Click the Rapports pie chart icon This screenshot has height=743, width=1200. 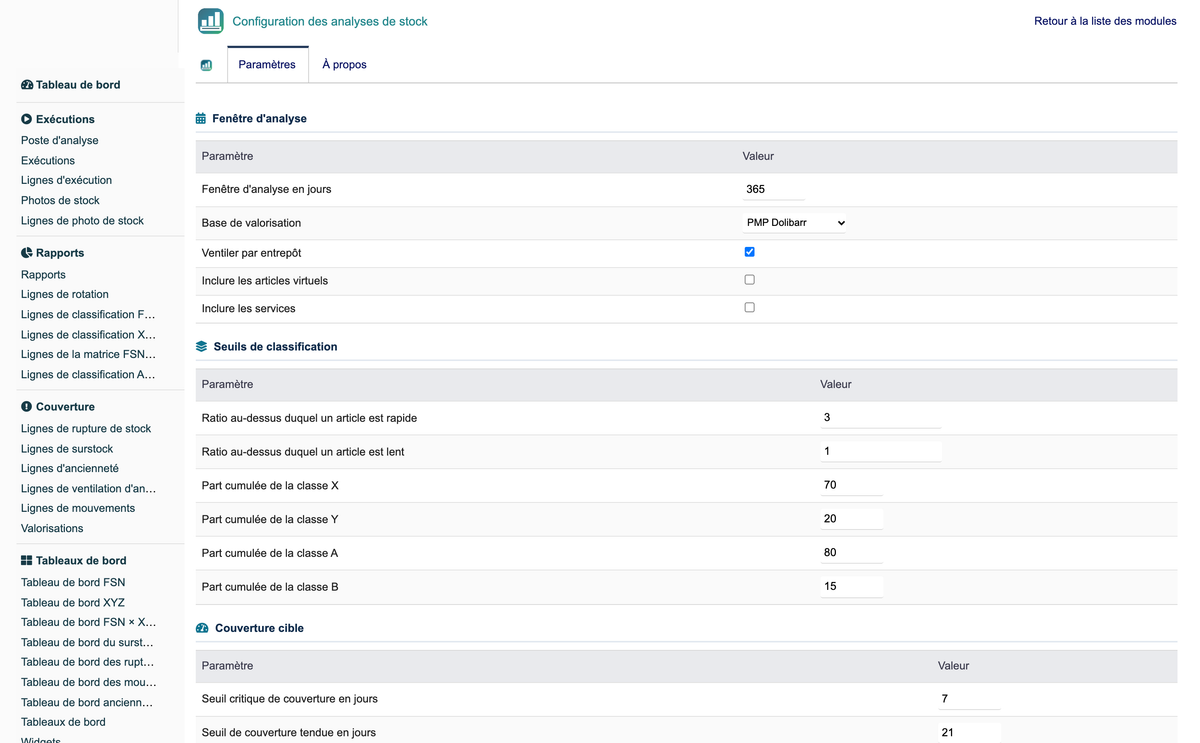[x=27, y=253]
